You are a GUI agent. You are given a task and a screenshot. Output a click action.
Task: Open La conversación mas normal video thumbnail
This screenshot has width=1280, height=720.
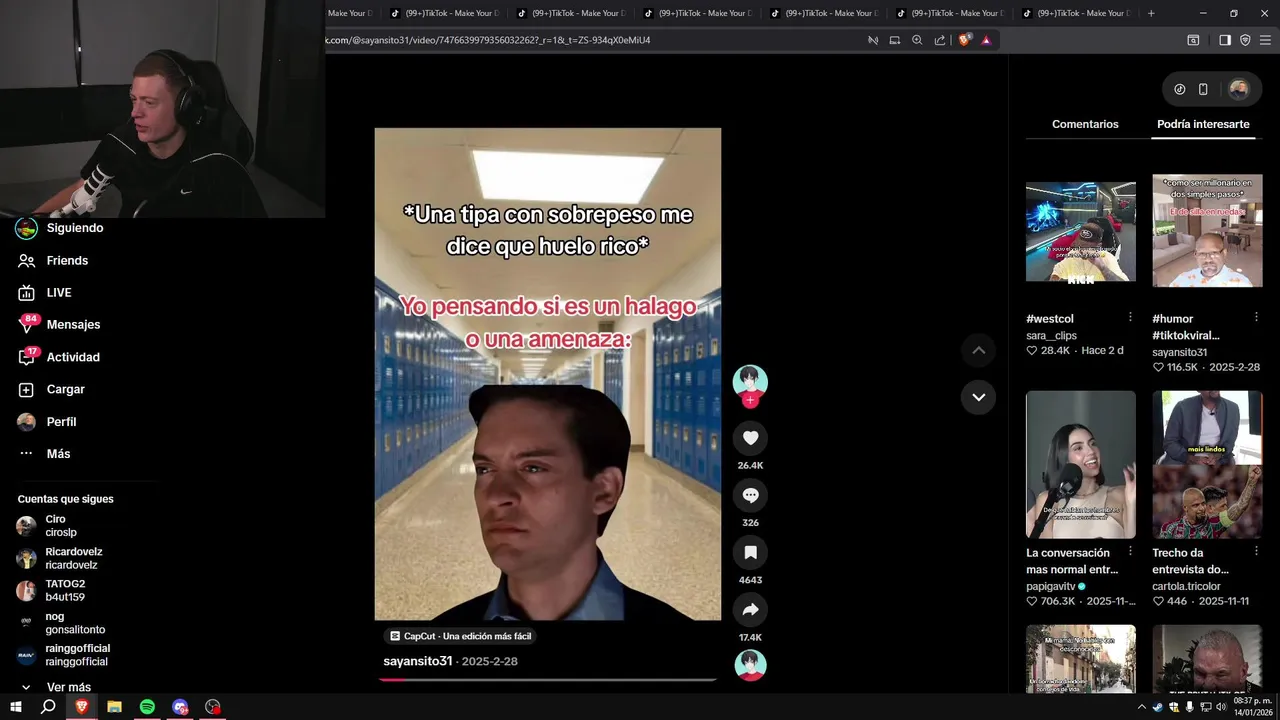pyautogui.click(x=1080, y=464)
